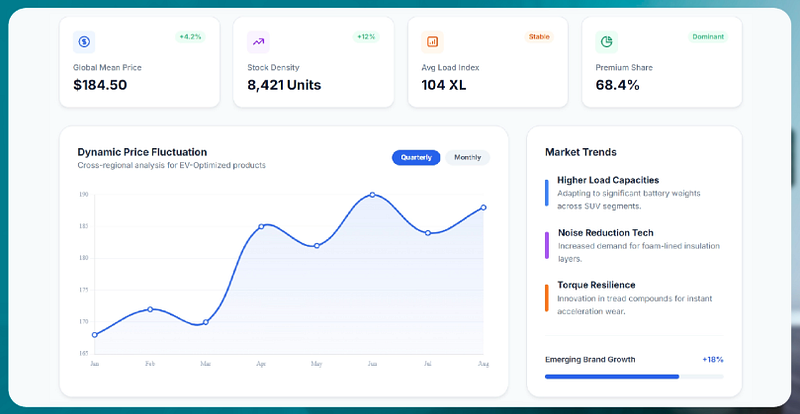
Task: Click the Apr x-axis label
Action: click(x=261, y=364)
